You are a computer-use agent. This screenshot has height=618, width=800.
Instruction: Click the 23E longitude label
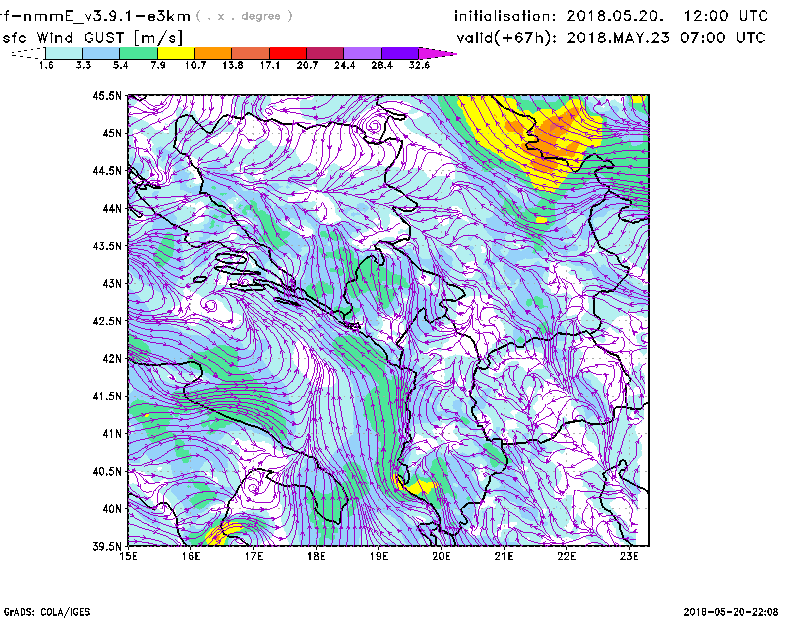pos(629,556)
